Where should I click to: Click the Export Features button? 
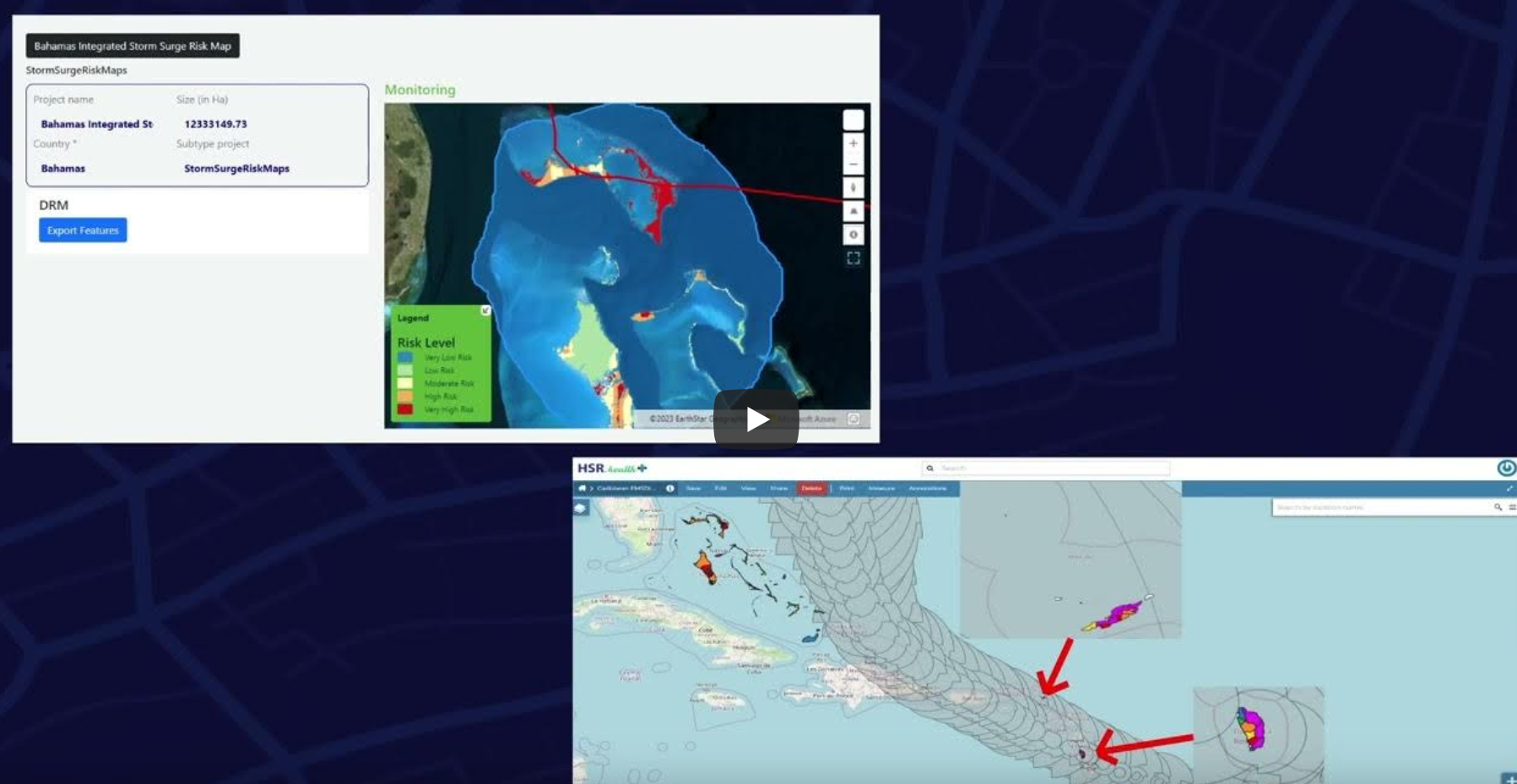82,230
